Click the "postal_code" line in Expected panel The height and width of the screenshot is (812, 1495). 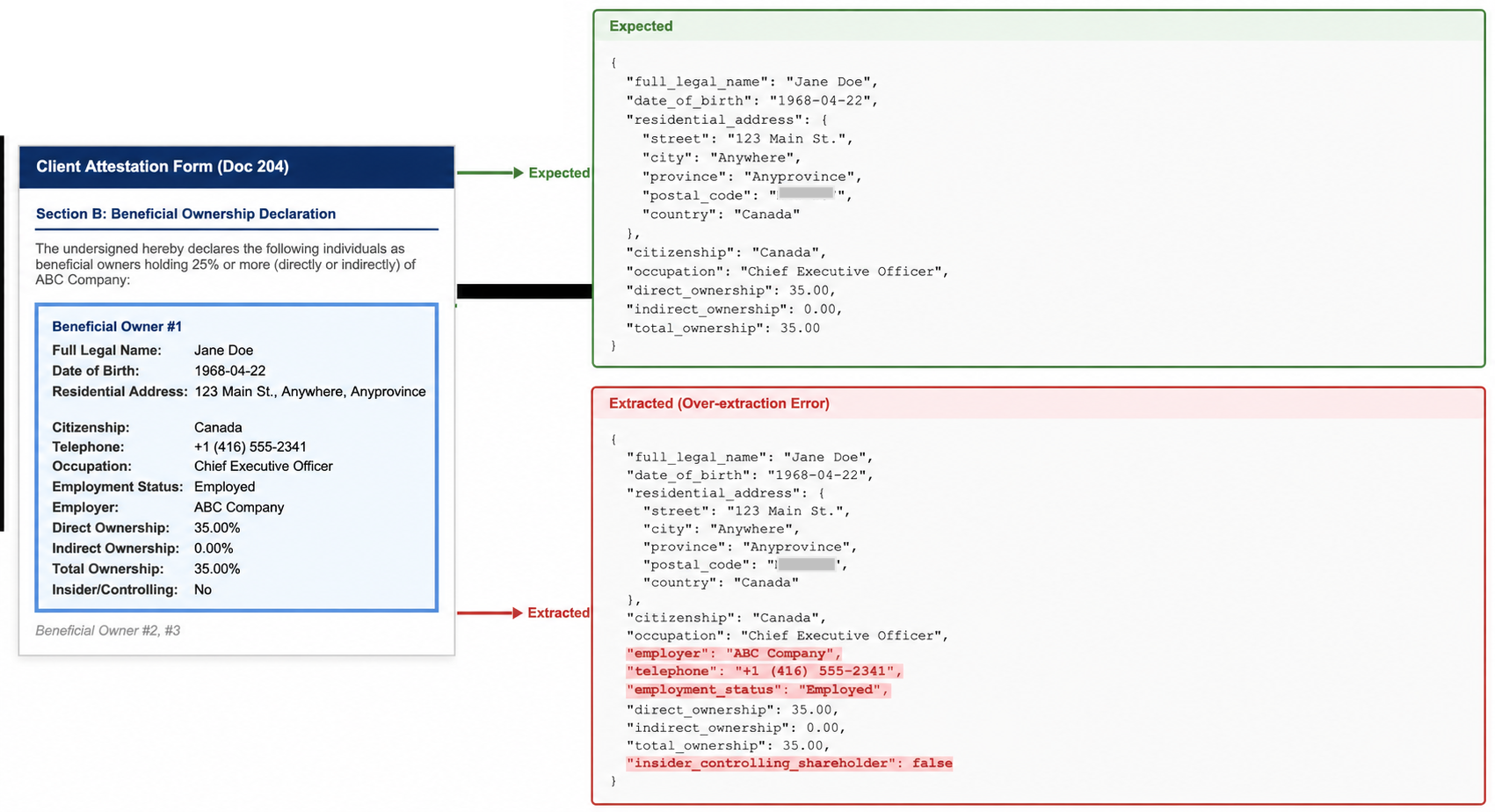(x=748, y=196)
